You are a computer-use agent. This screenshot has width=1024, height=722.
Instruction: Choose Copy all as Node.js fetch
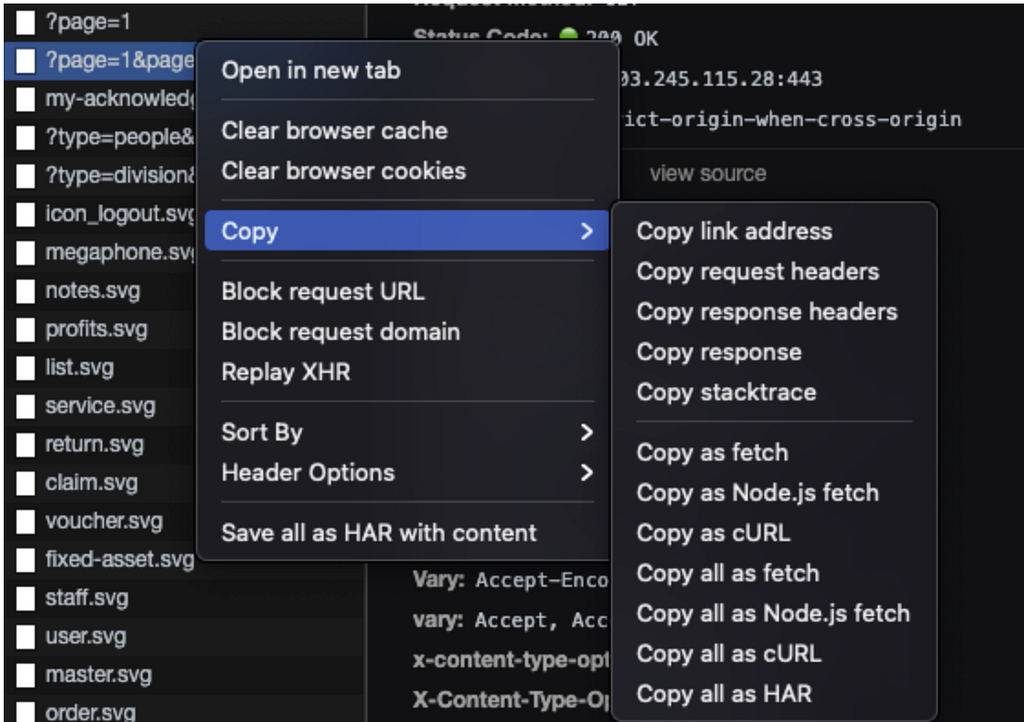click(773, 614)
